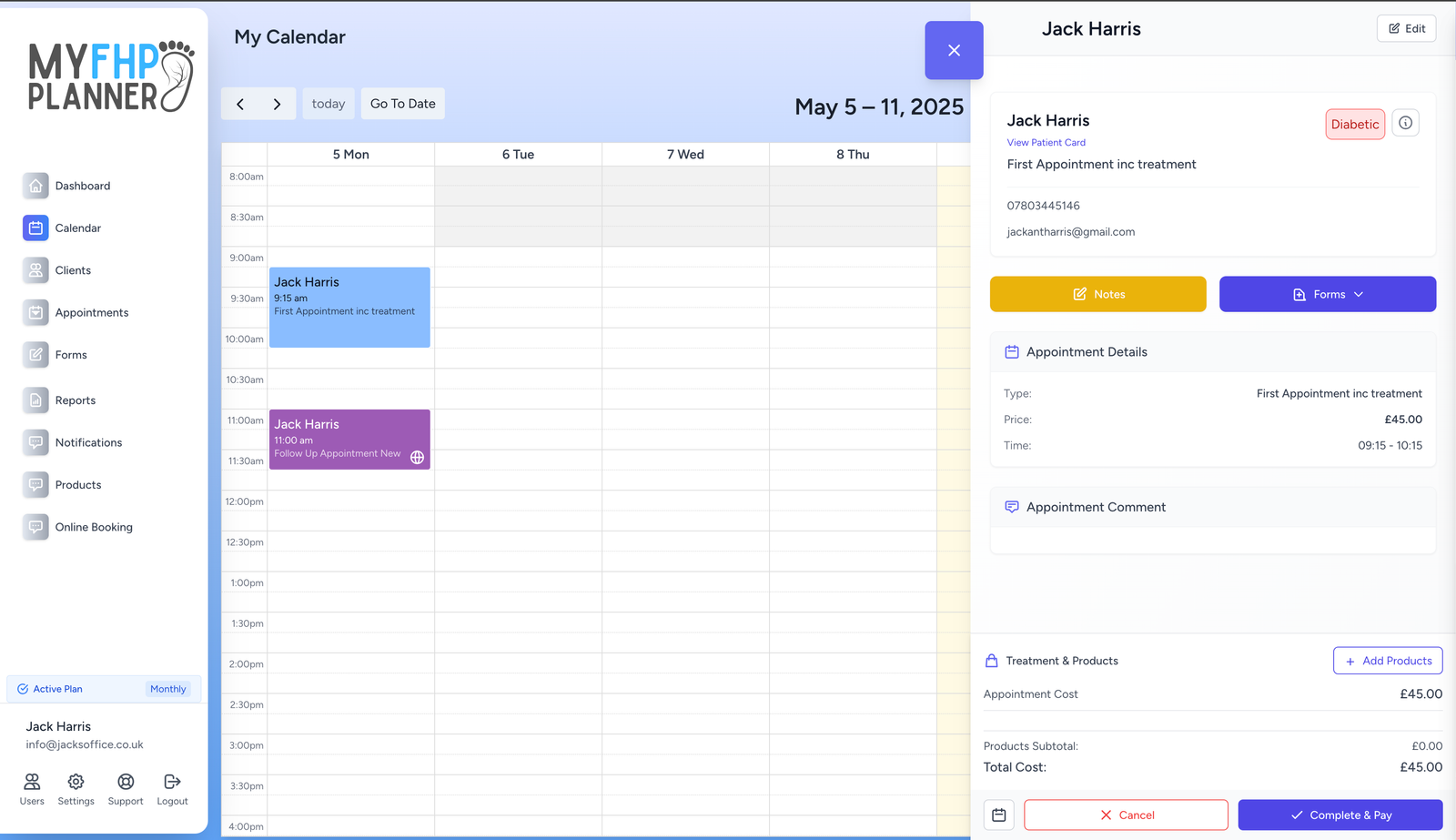
Task: Select the Calendar icon in the sidebar
Action: [36, 228]
